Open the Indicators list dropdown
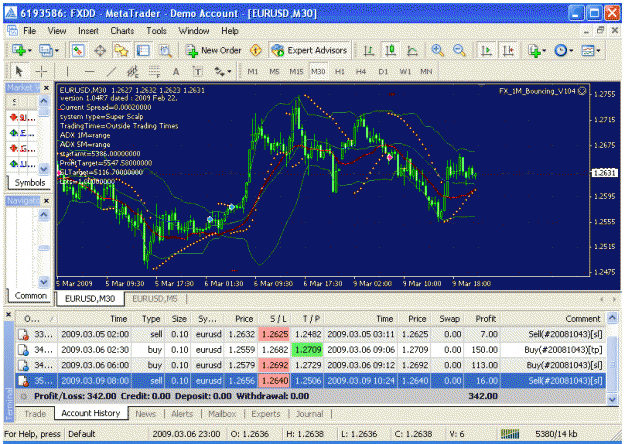Viewport: 625px width, 444px height. [544, 51]
